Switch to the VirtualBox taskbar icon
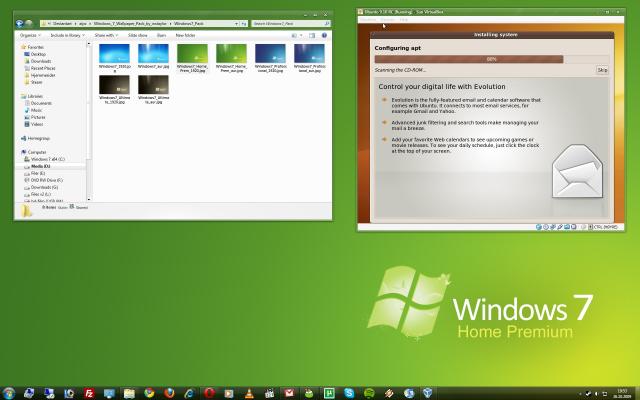The image size is (640, 400). [427, 393]
